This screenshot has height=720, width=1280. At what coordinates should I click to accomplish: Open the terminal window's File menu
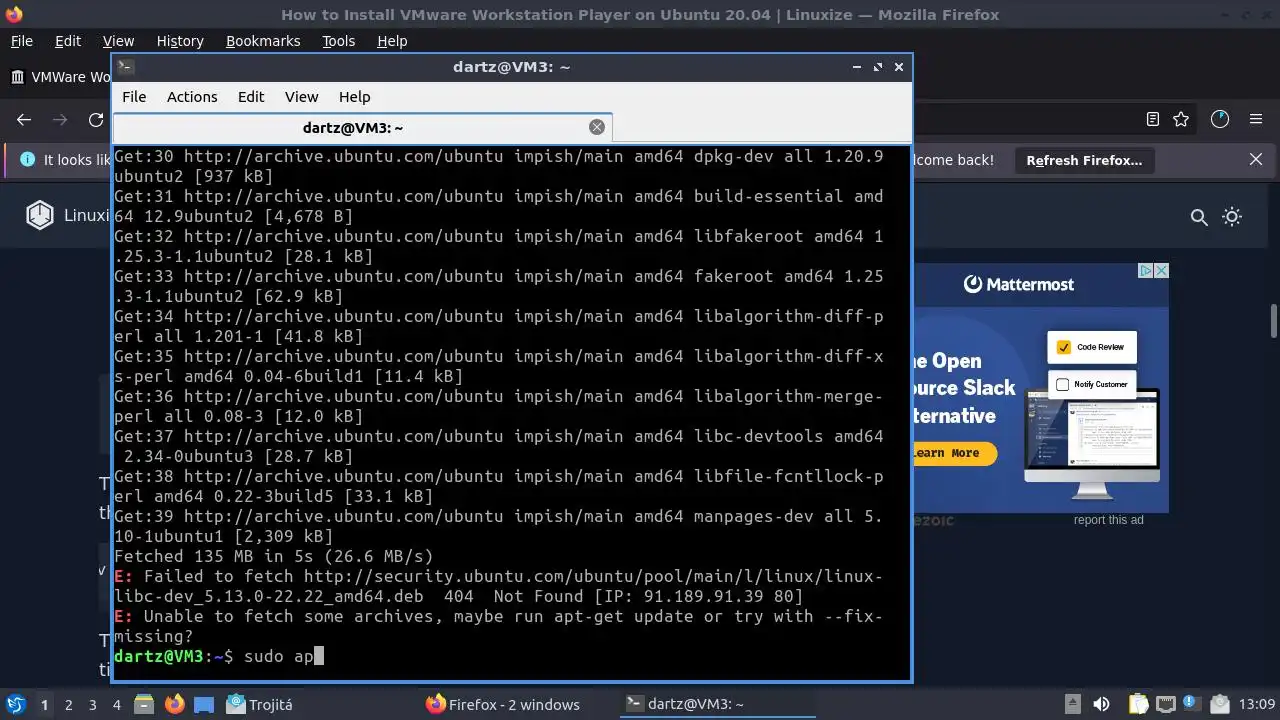134,97
